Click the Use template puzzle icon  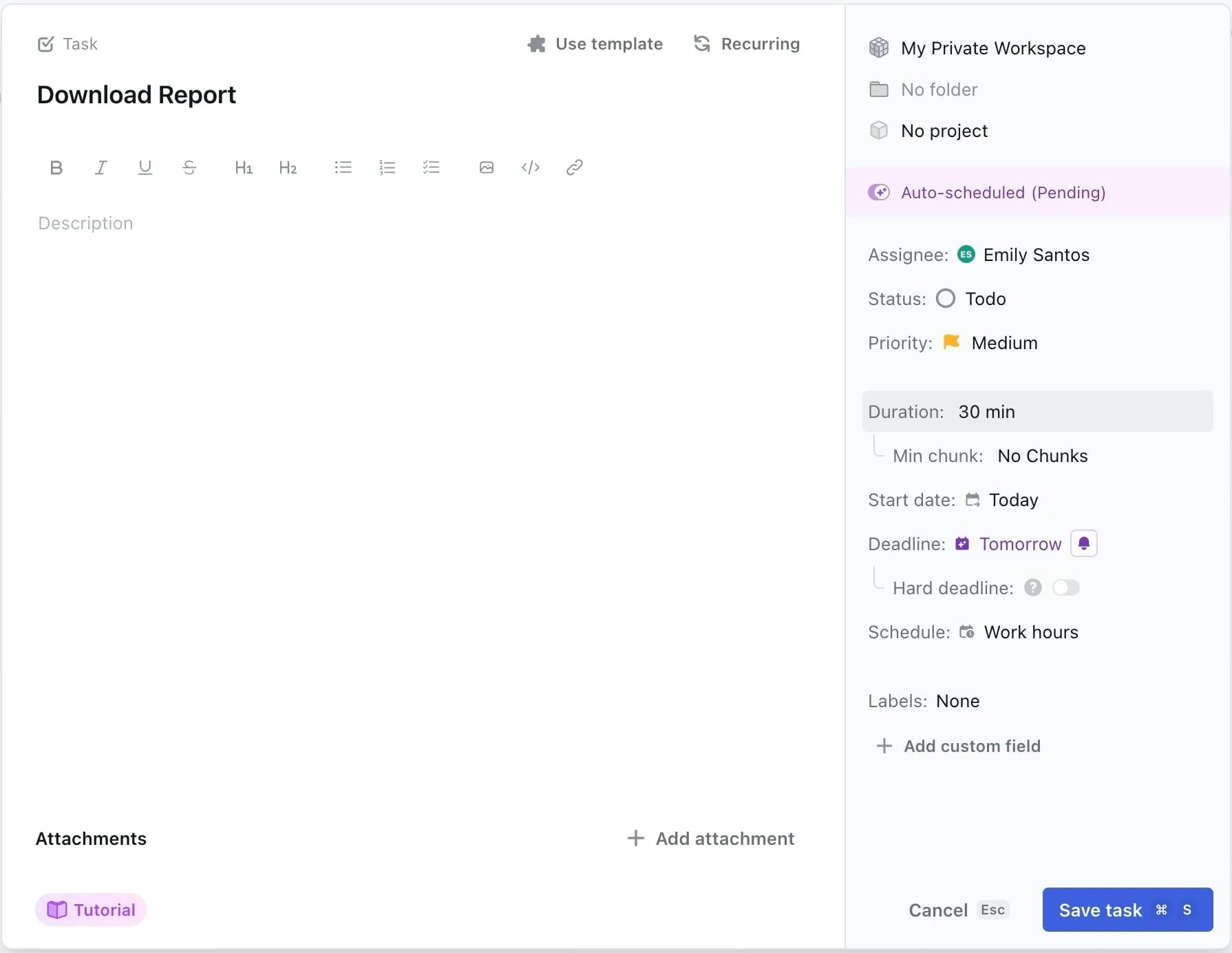[x=537, y=44]
